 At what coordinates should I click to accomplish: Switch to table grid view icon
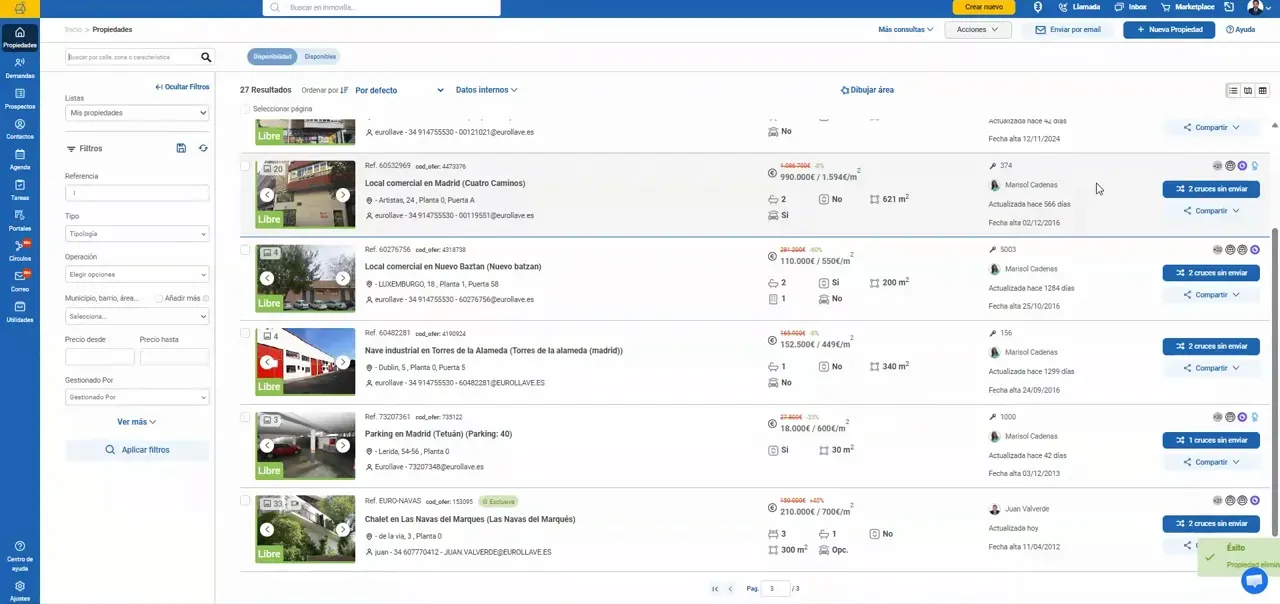pos(1262,91)
